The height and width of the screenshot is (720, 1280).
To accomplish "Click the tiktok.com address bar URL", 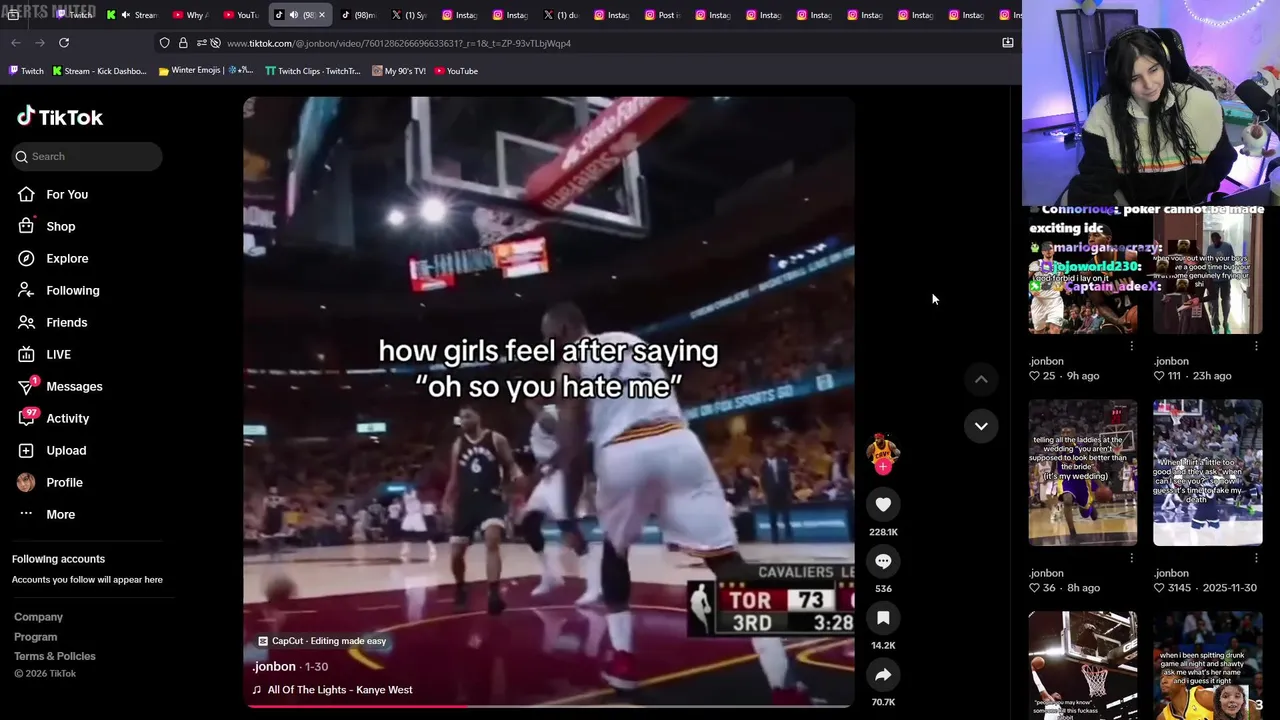I will pyautogui.click(x=399, y=43).
